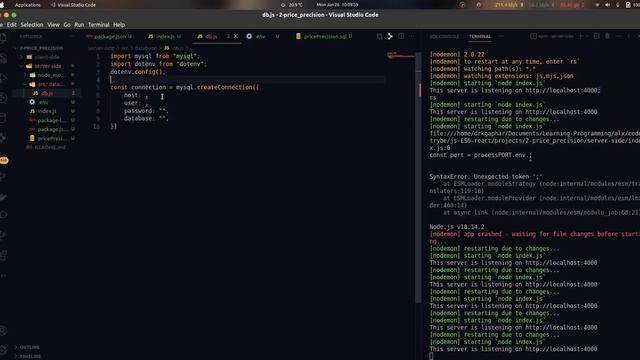This screenshot has height=360, width=640.
Task: Open the Edit menu
Action: tap(11, 24)
